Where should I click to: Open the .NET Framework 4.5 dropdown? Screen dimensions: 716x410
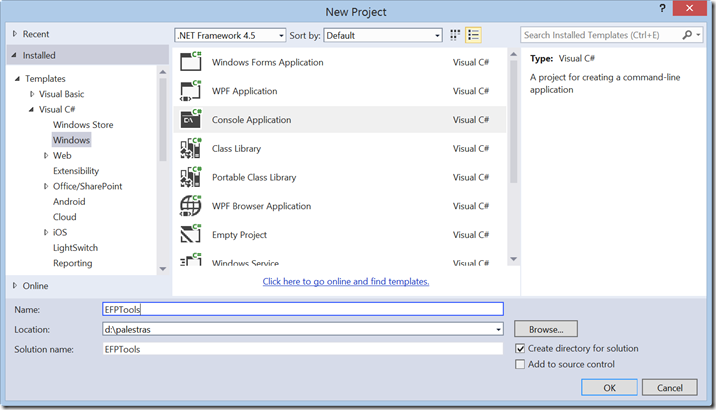point(230,35)
